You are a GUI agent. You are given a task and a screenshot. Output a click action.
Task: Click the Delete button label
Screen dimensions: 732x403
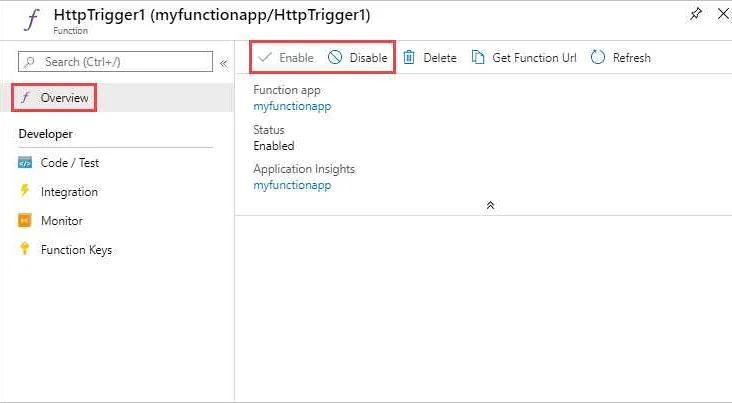tap(440, 57)
